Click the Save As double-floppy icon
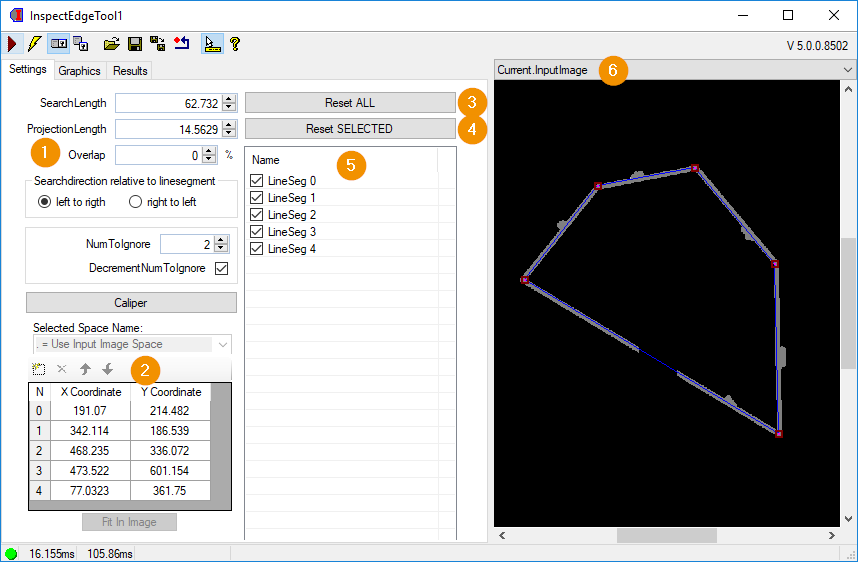858x562 pixels. (x=158, y=44)
